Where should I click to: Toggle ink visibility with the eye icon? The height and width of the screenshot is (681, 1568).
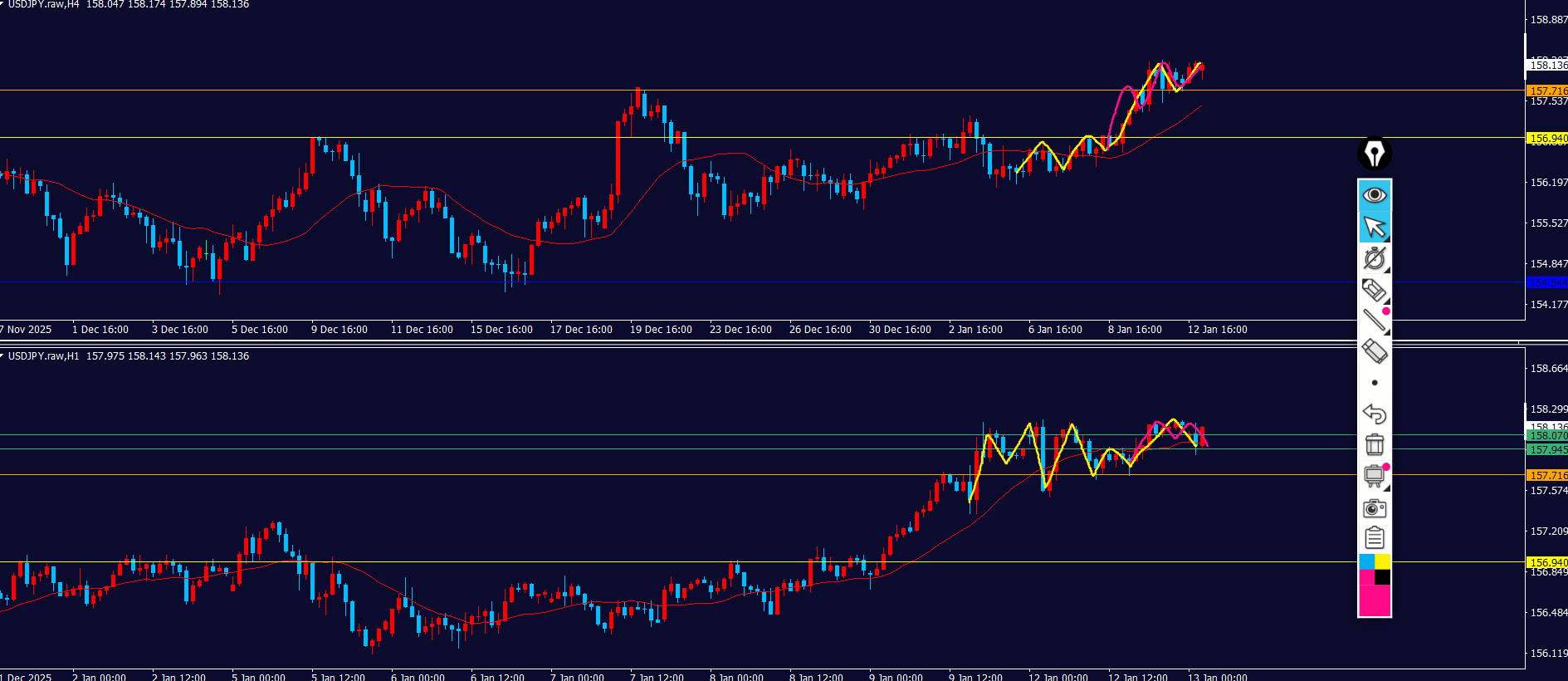coord(1375,195)
